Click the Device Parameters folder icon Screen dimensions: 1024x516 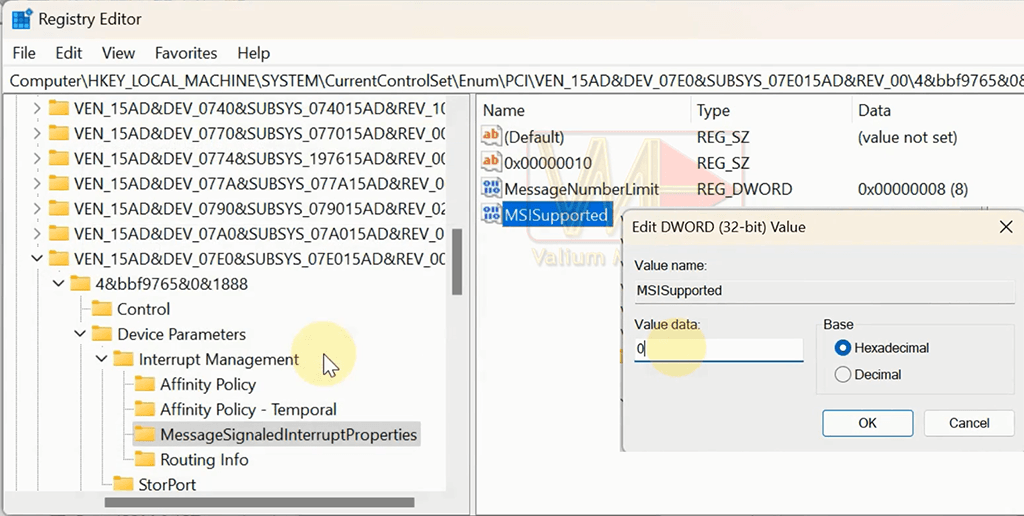102,334
